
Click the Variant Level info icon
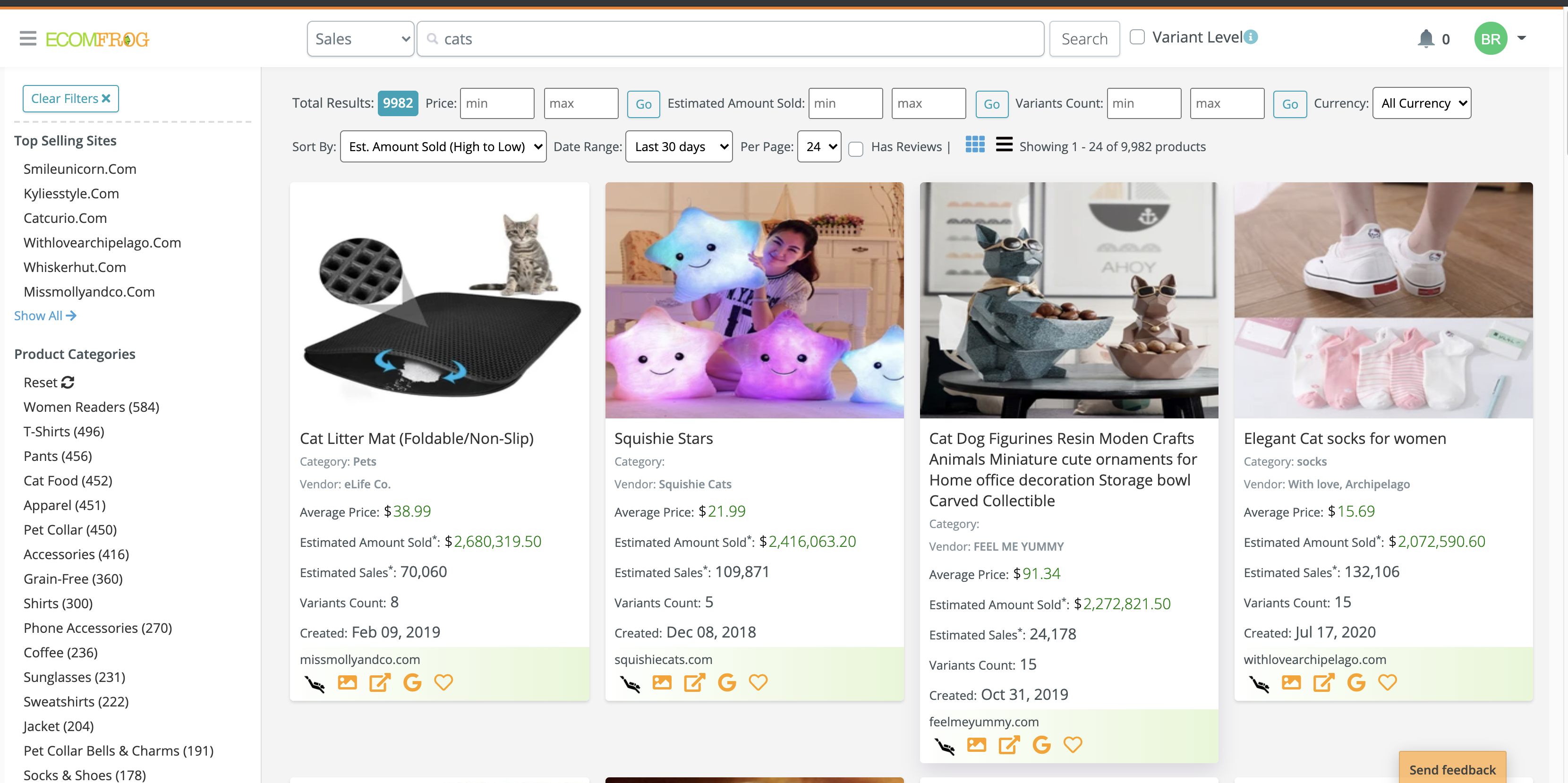click(x=1251, y=37)
